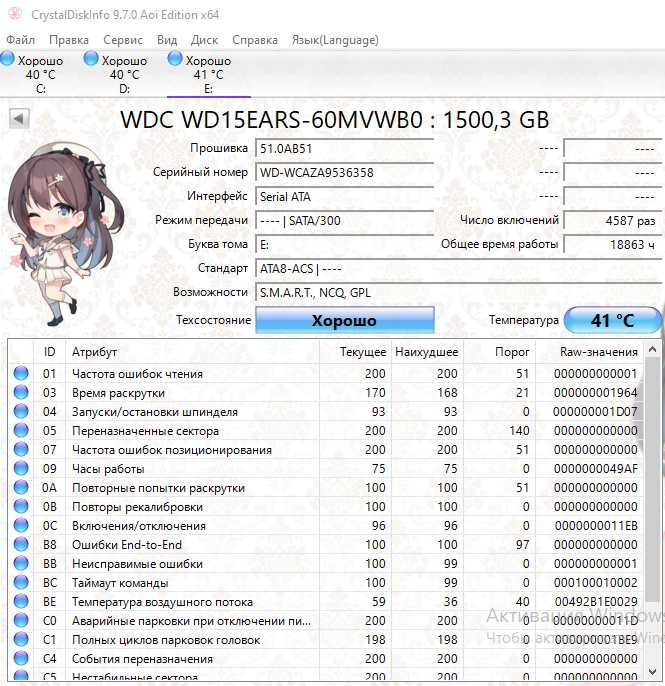Click status orb for attribute BB
Screen dimensions: 665x686
tap(21, 564)
